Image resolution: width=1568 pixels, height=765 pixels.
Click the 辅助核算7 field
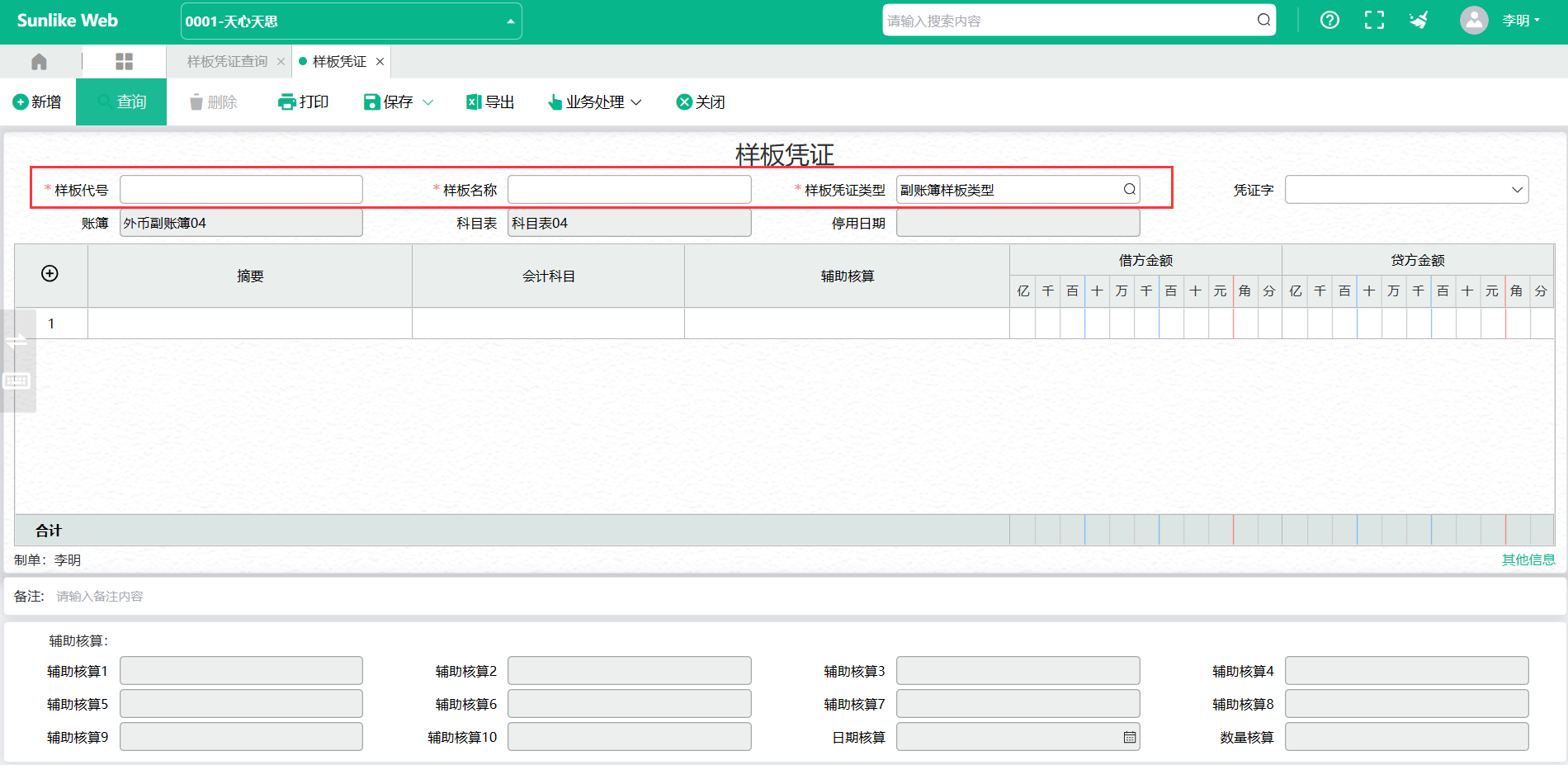pos(1018,704)
